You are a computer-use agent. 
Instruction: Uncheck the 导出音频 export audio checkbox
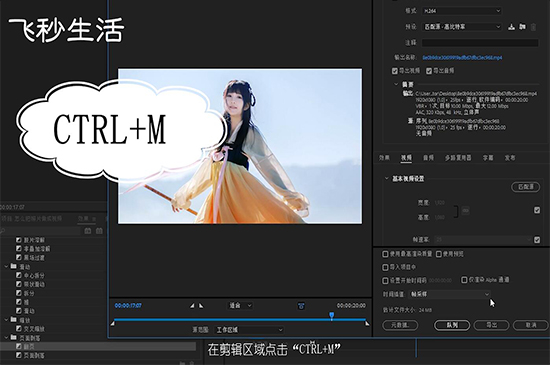pyautogui.click(x=429, y=71)
